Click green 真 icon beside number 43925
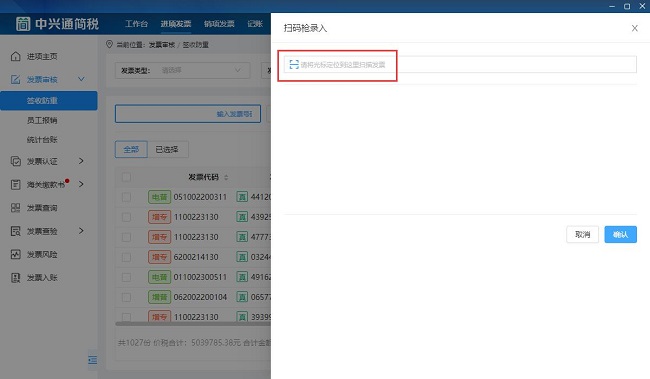 242,217
